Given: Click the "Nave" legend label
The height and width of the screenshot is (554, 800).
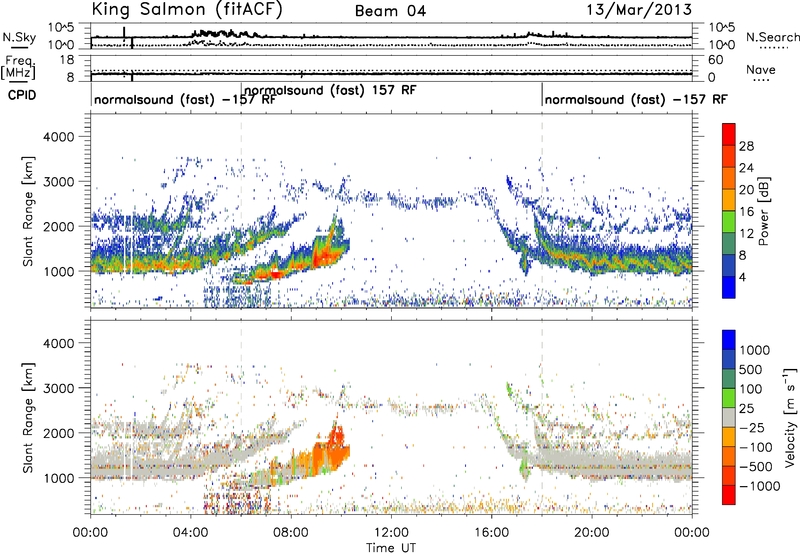Looking at the screenshot, I should point(761,69).
